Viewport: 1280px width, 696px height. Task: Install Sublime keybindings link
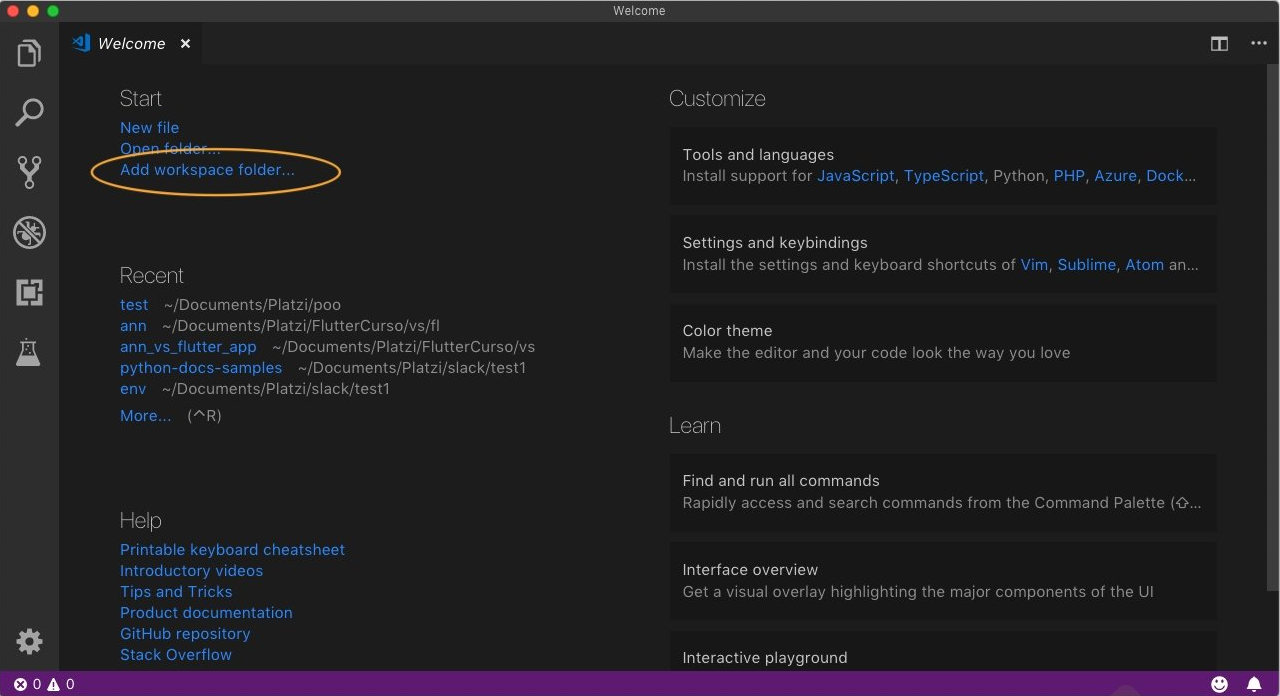[x=1087, y=265]
